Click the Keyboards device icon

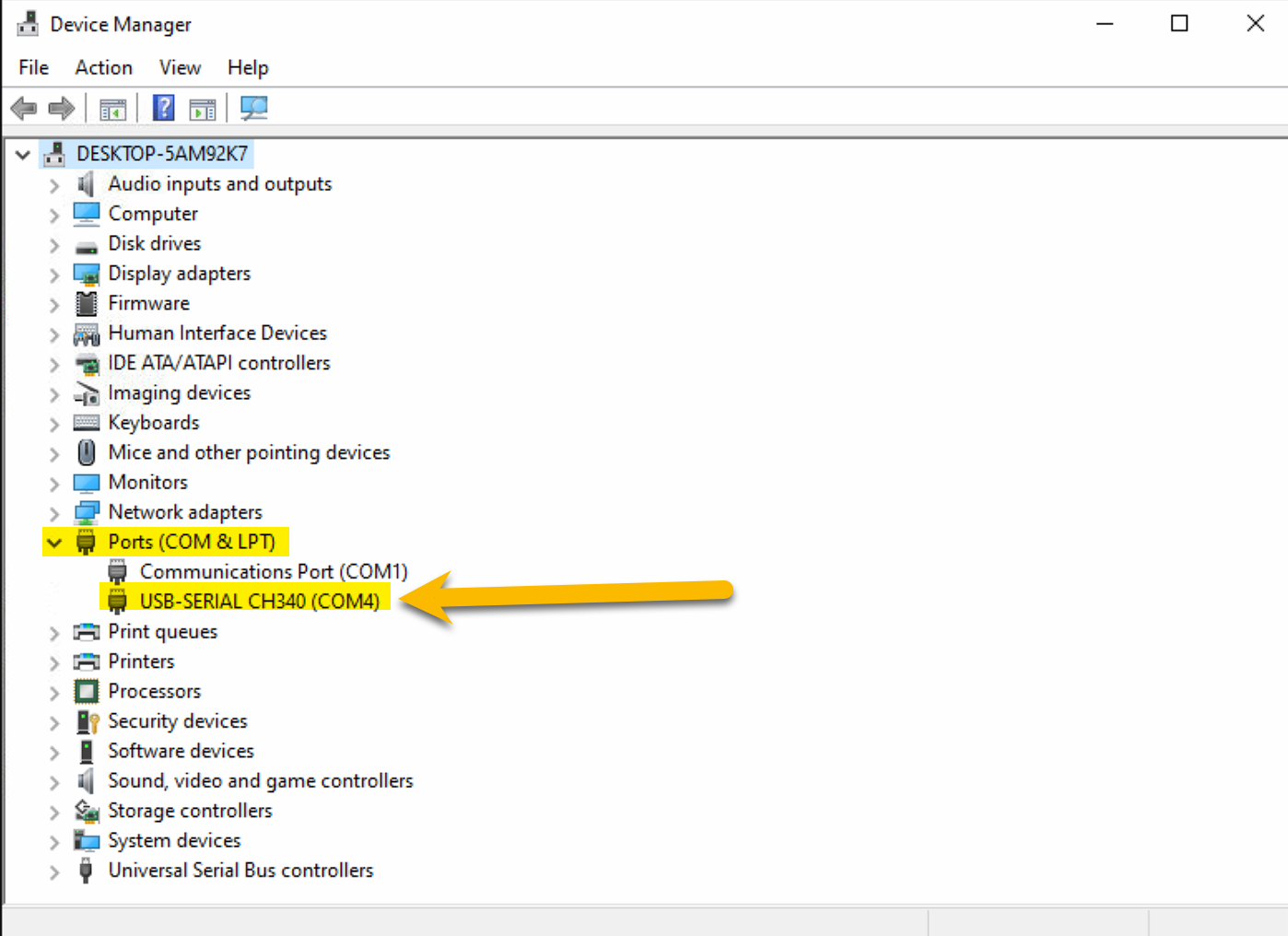86,422
